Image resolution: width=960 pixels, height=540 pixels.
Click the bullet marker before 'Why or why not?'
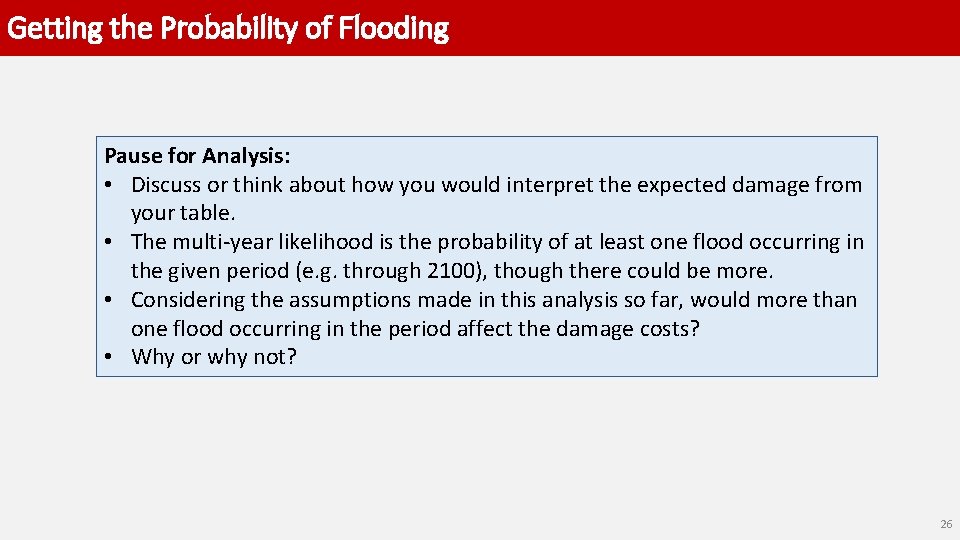(114, 358)
